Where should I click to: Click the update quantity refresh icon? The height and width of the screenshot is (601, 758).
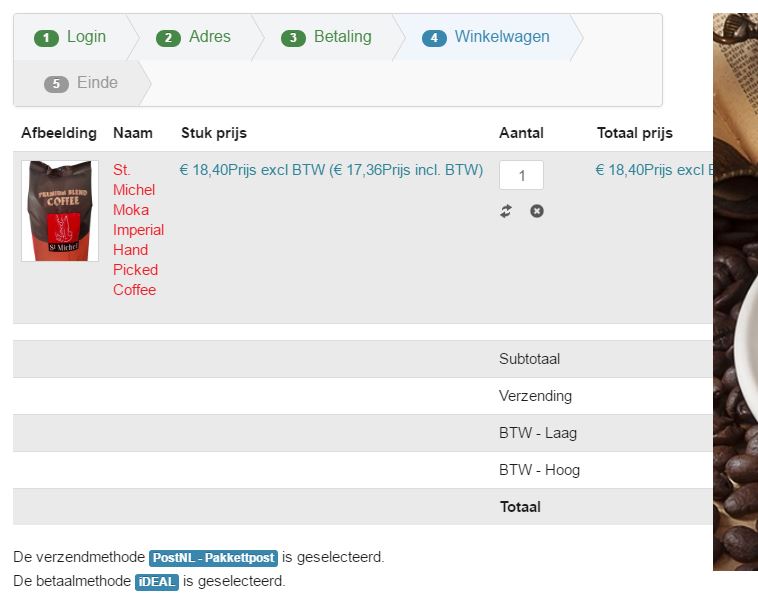(x=506, y=211)
